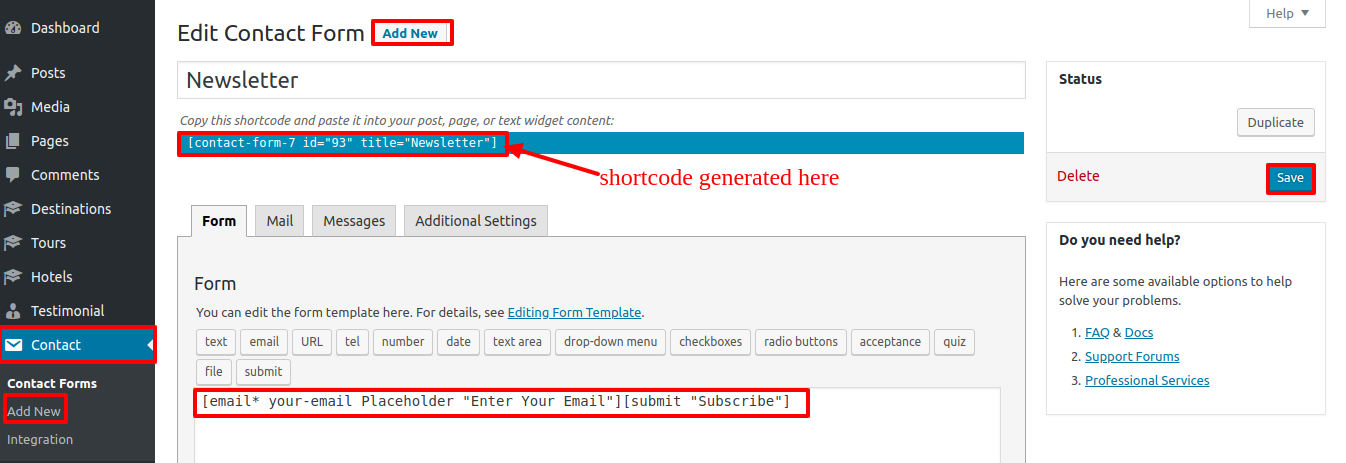Screen dimensions: 1346x463
Task: Insert a drop-down menu tag
Action: pyautogui.click(x=610, y=342)
